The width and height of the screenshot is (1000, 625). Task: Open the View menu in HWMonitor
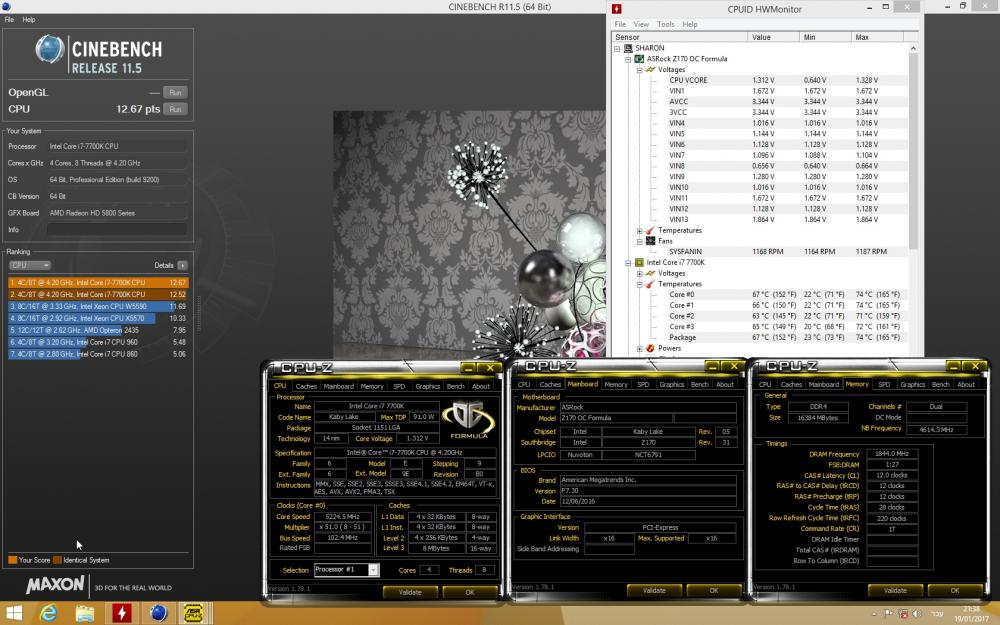(641, 24)
